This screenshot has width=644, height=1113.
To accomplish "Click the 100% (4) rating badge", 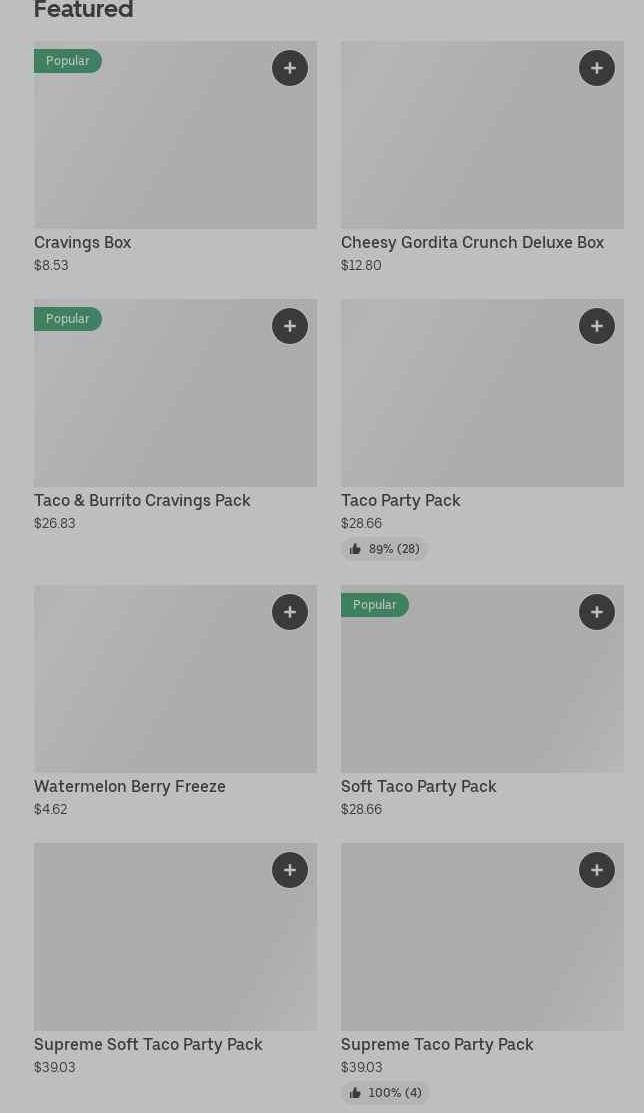I will [x=385, y=1093].
